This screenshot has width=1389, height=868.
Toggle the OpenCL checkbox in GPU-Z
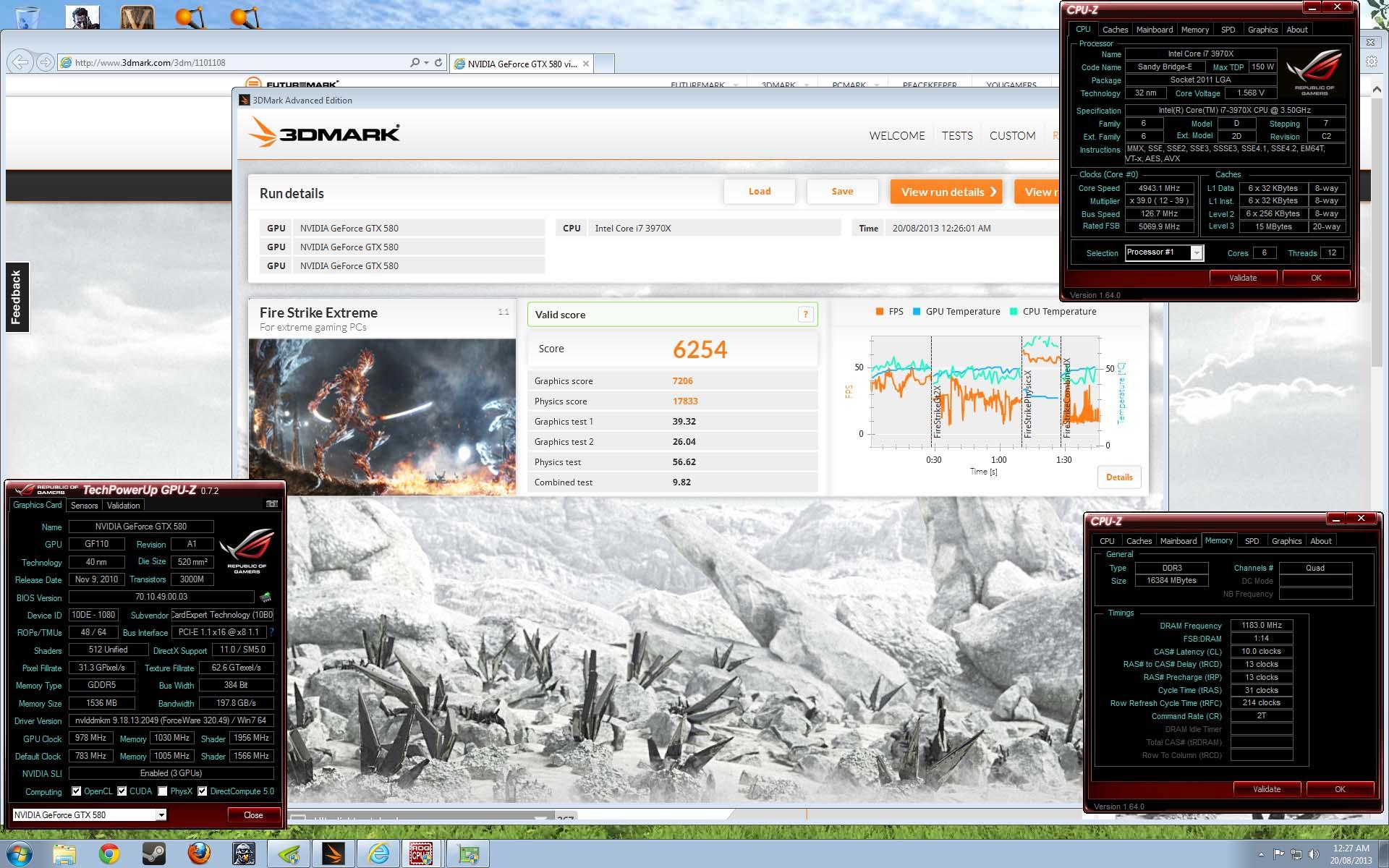(x=77, y=791)
